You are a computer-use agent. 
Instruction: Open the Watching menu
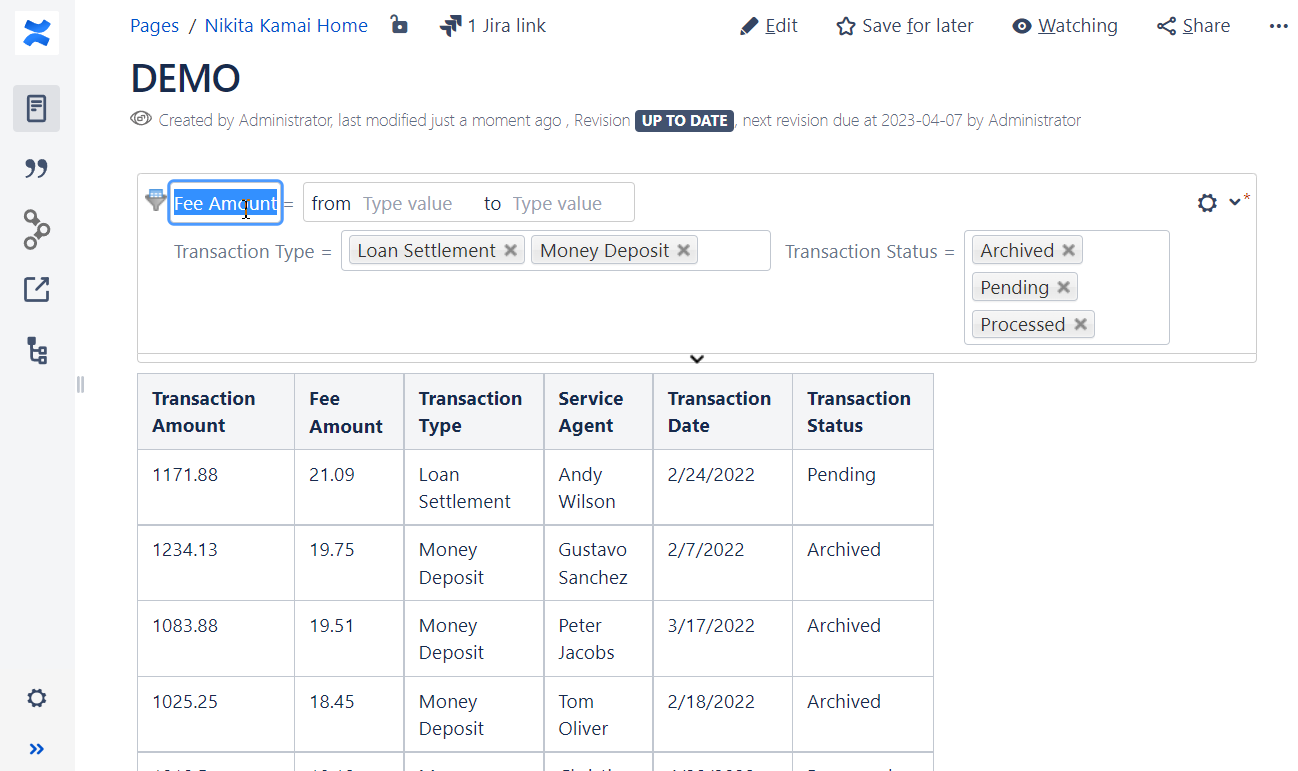pos(1064,26)
